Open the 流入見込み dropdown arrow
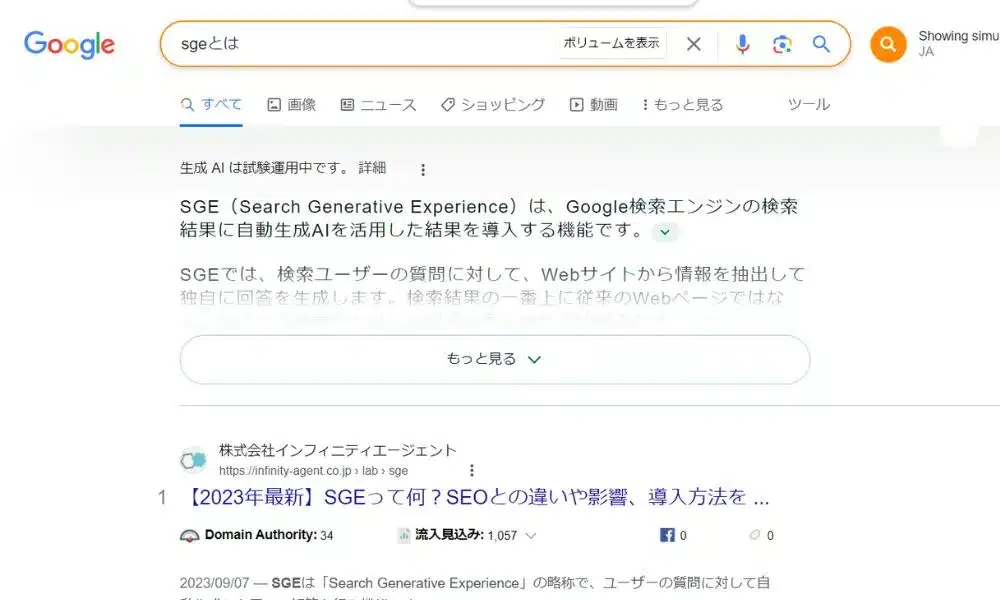1000x600 pixels. point(531,535)
